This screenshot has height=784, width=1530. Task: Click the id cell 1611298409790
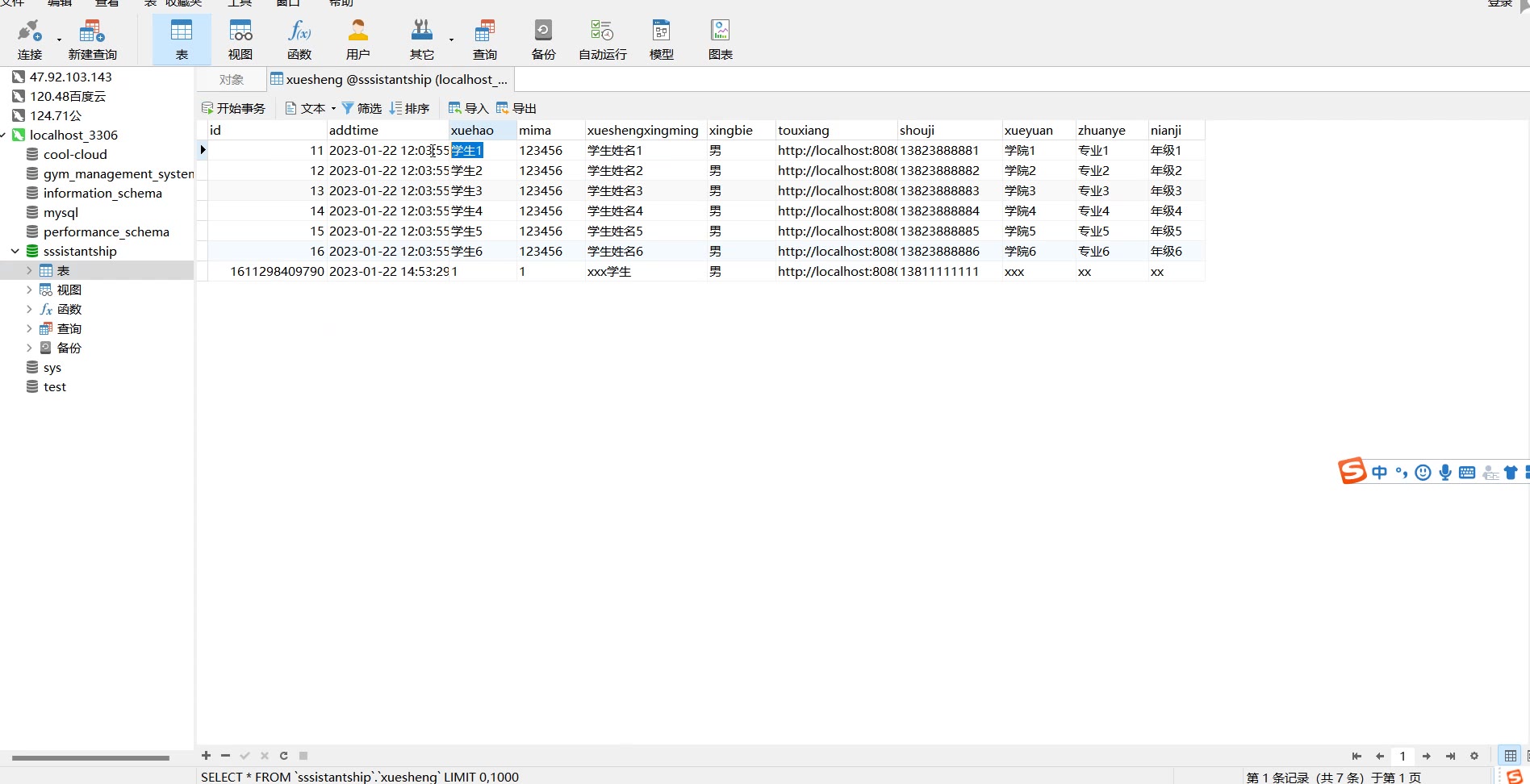(x=267, y=272)
